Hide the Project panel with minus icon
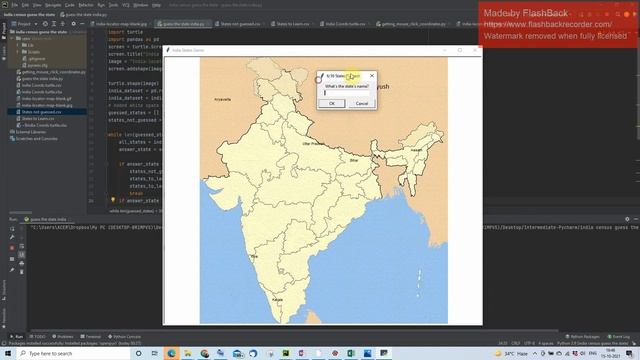 tap(82, 24)
